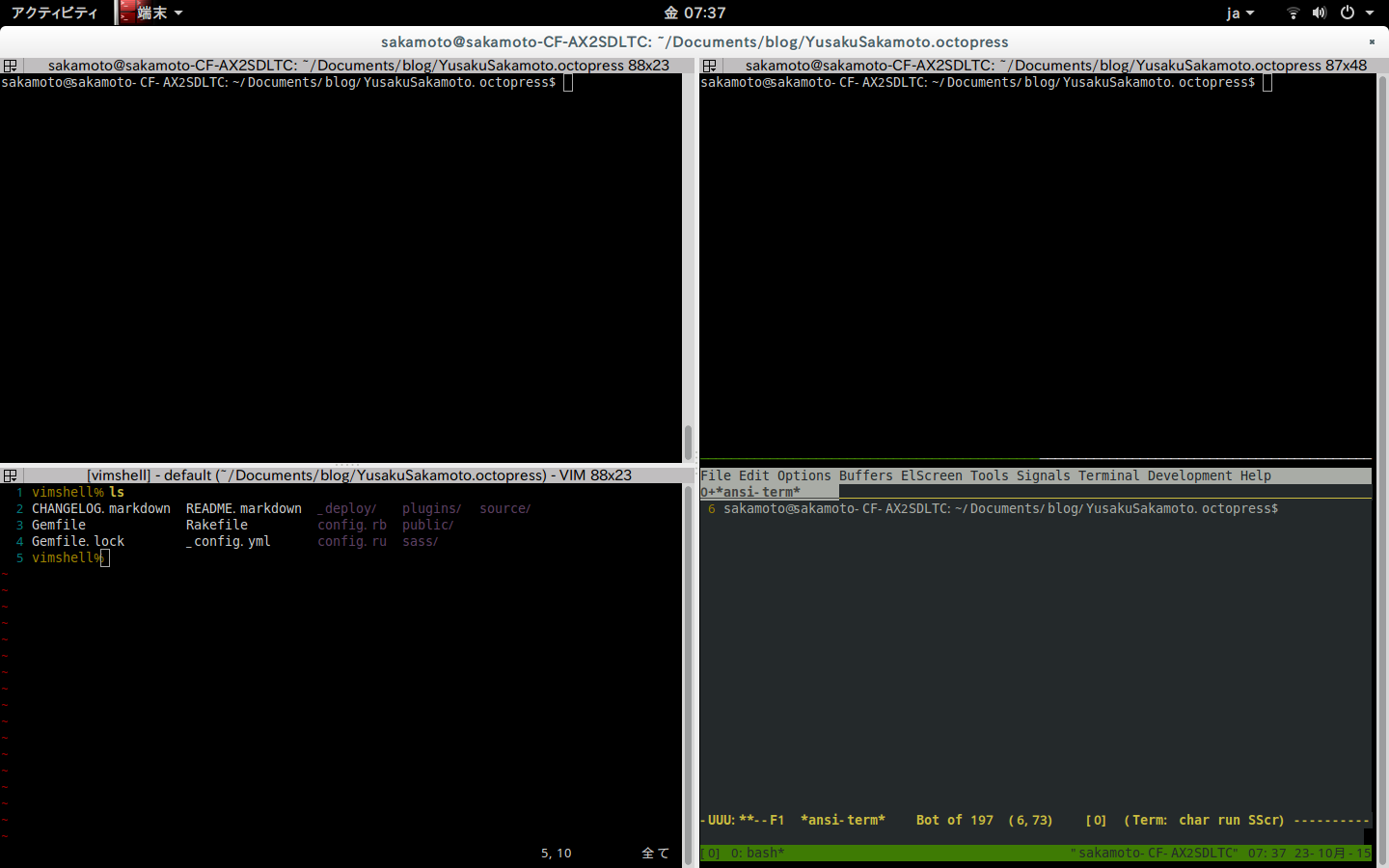The height and width of the screenshot is (868, 1389).
Task: Click the top-right terminal prompt line
Action: click(978, 82)
